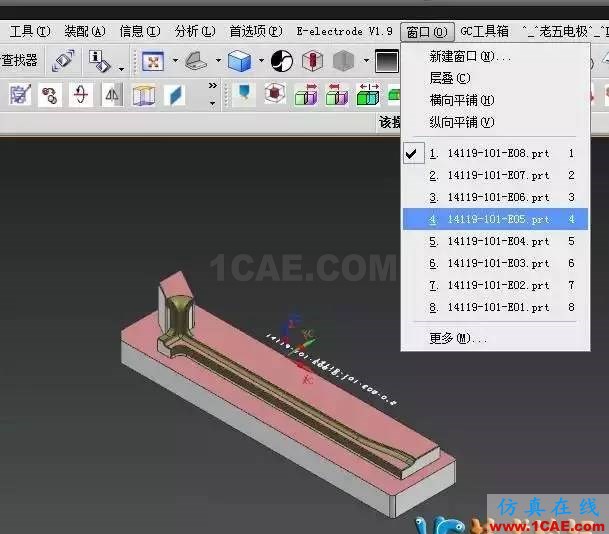Open dropdown arrow beside Fit view icon
Image resolution: width=609 pixels, height=534 pixels.
click(175, 61)
